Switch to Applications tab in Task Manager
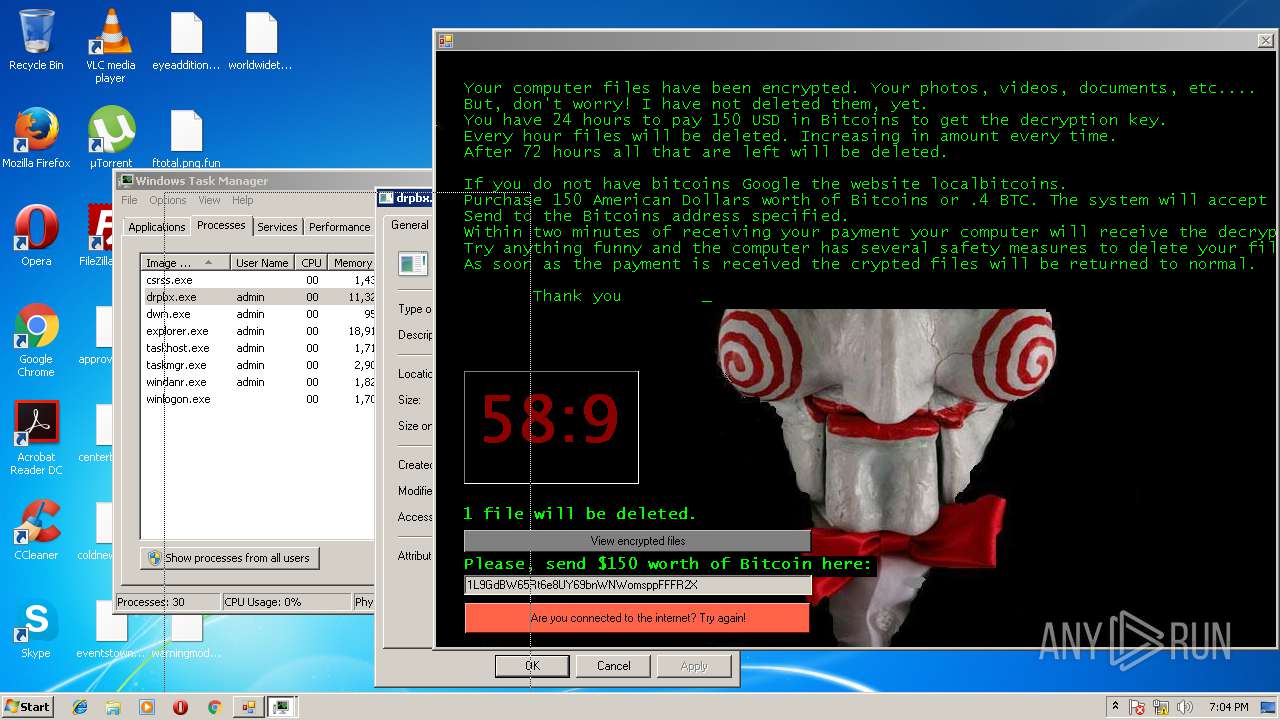Viewport: 1280px width, 720px height. pyautogui.click(x=157, y=227)
